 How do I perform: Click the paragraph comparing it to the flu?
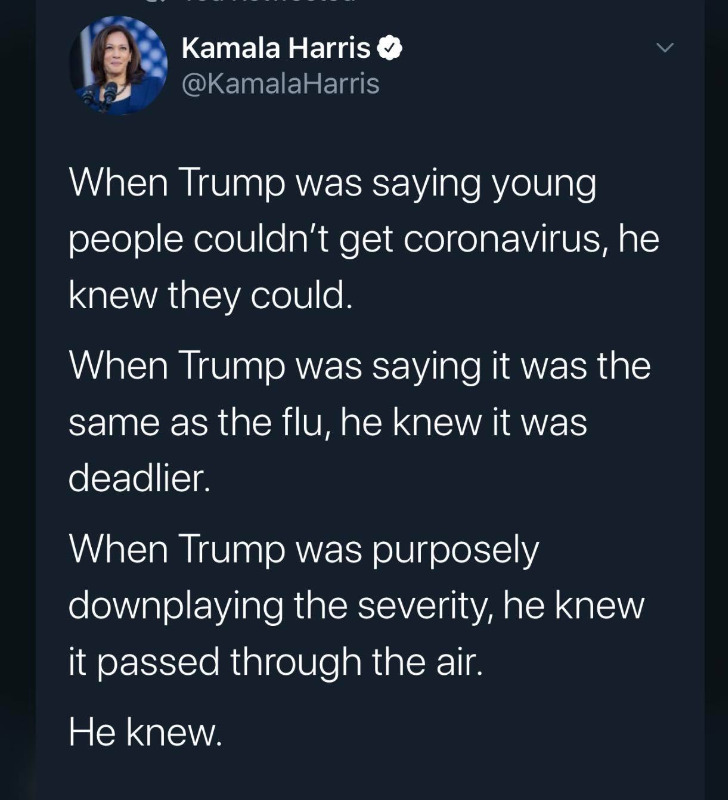point(360,421)
